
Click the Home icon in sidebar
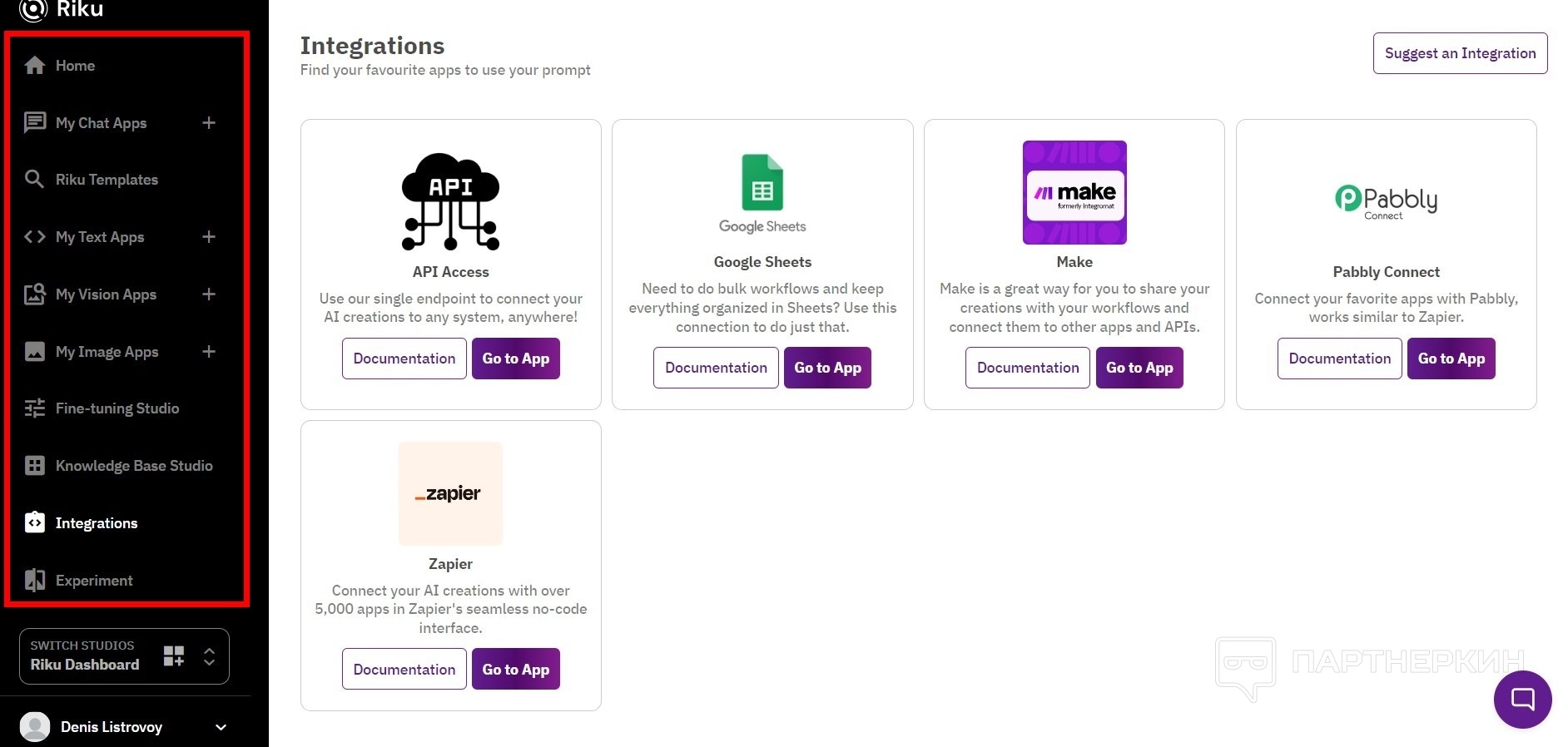(x=35, y=66)
